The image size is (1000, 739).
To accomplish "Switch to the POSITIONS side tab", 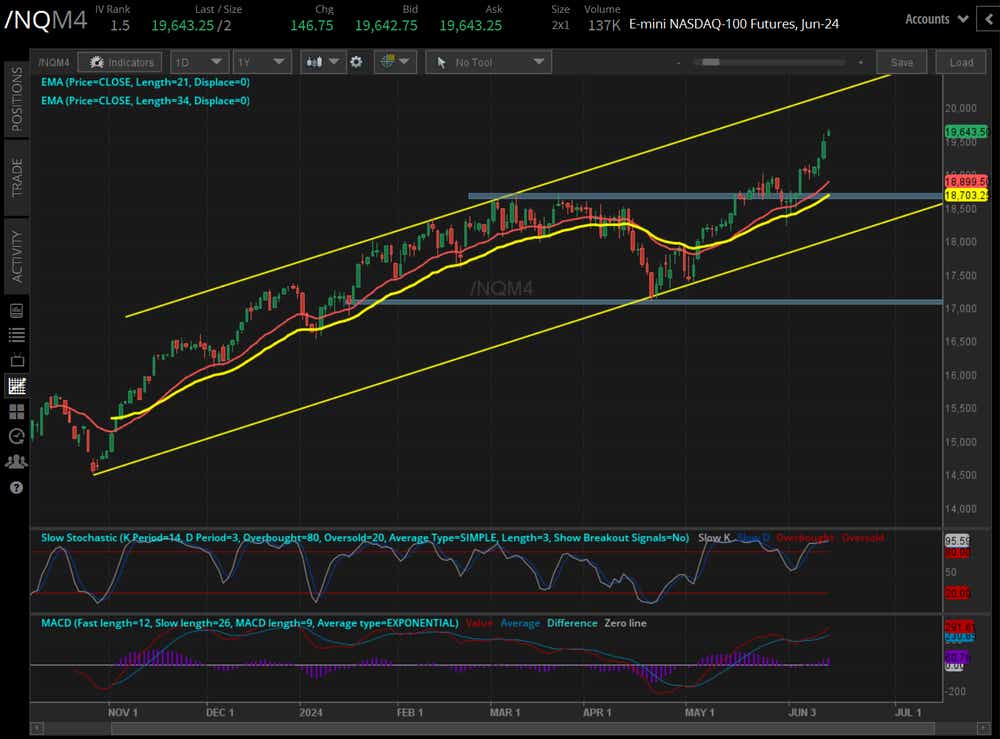I will point(17,99).
